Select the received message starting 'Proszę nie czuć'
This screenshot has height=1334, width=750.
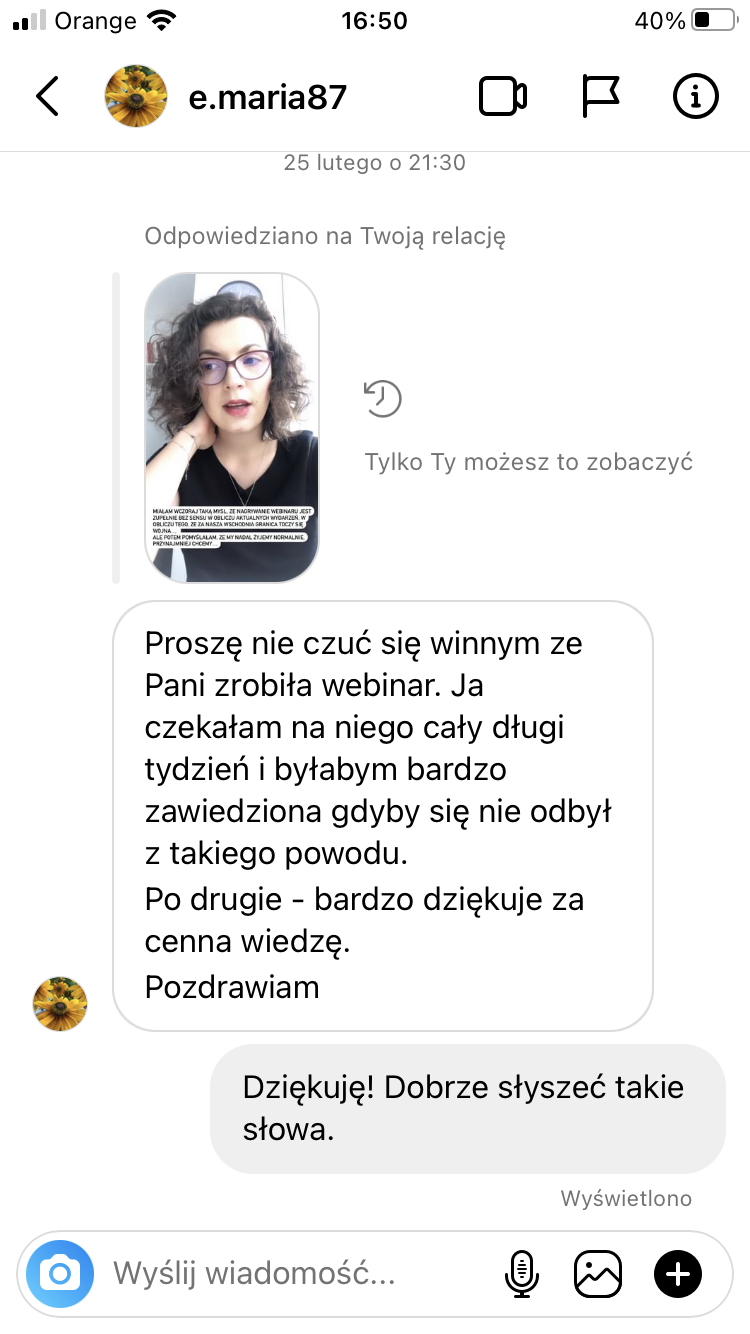(x=383, y=816)
